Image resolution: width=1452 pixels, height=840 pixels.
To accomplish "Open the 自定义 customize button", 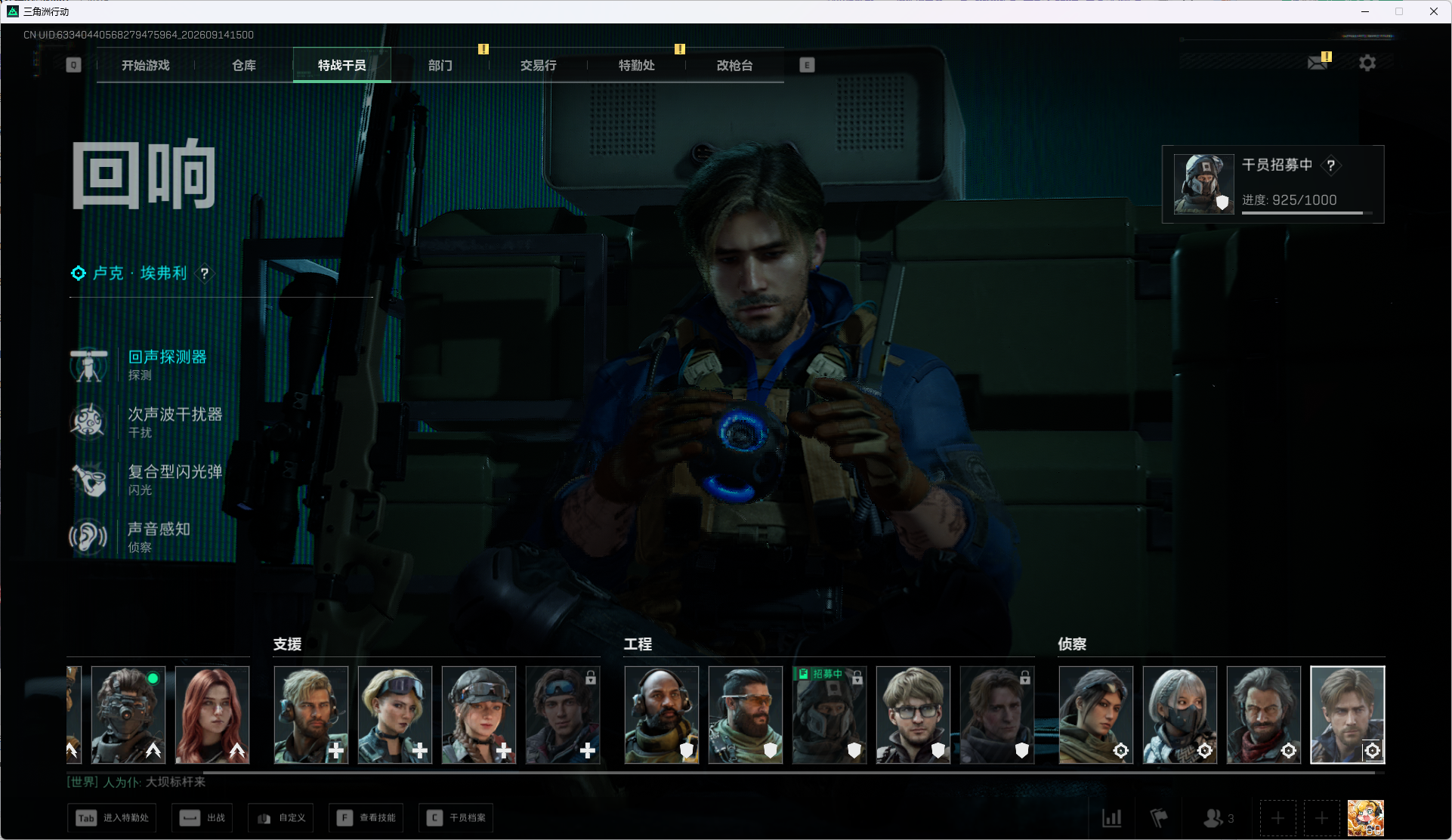I will [281, 817].
